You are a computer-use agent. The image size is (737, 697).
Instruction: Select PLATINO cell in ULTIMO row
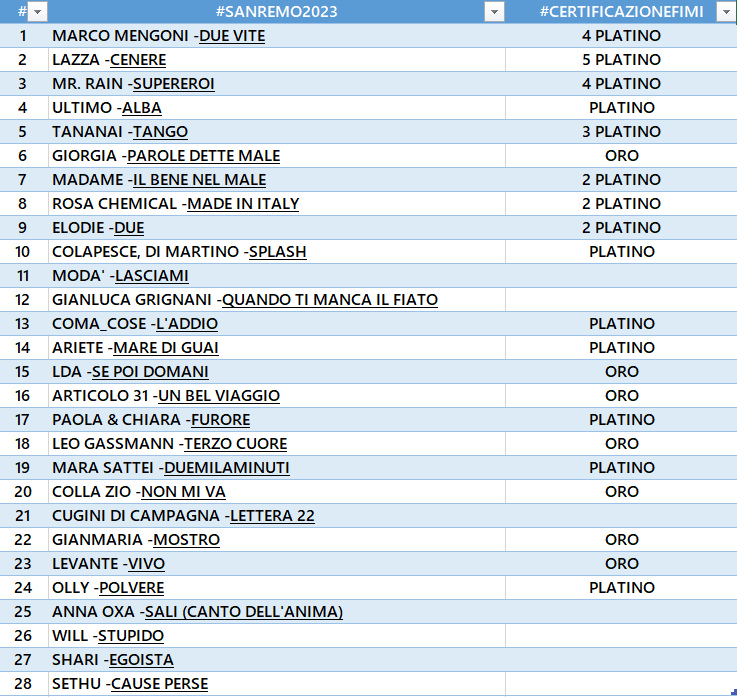point(621,108)
